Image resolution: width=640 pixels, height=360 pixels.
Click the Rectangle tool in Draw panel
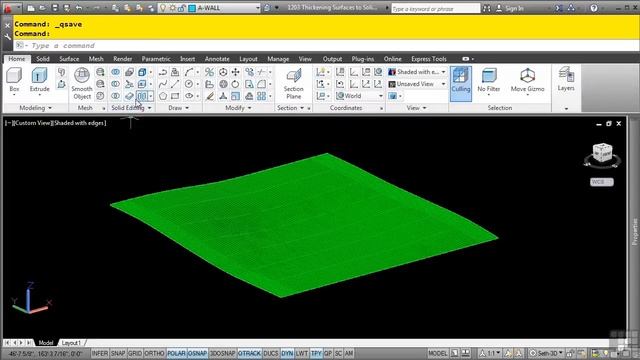[x=175, y=96]
